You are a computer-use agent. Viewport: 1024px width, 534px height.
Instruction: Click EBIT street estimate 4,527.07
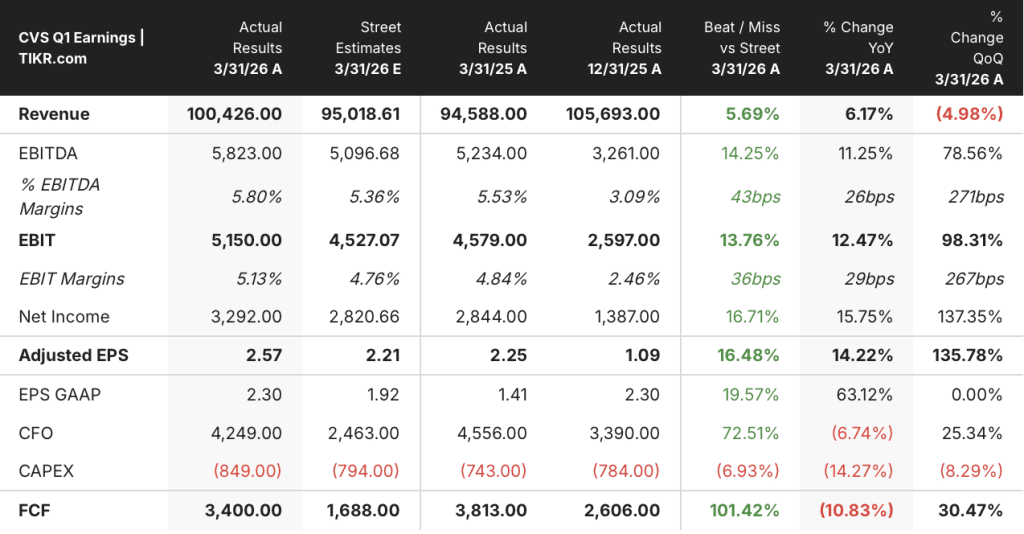364,240
